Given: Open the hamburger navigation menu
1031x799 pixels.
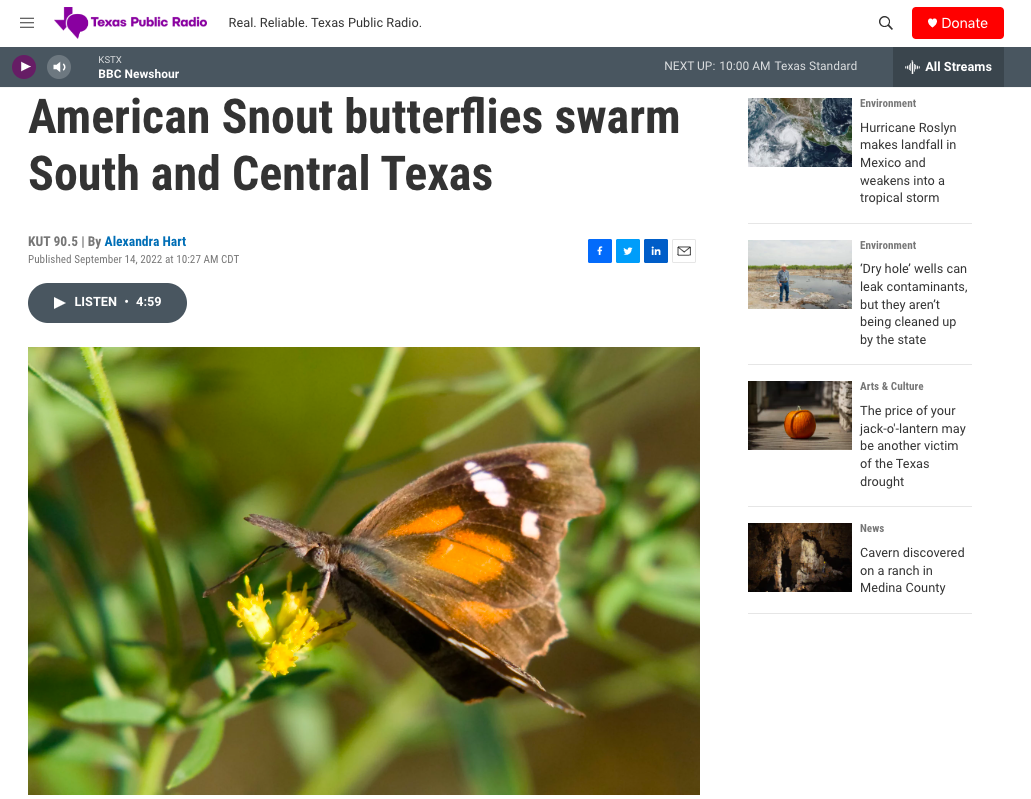Looking at the screenshot, I should coord(27,23).
